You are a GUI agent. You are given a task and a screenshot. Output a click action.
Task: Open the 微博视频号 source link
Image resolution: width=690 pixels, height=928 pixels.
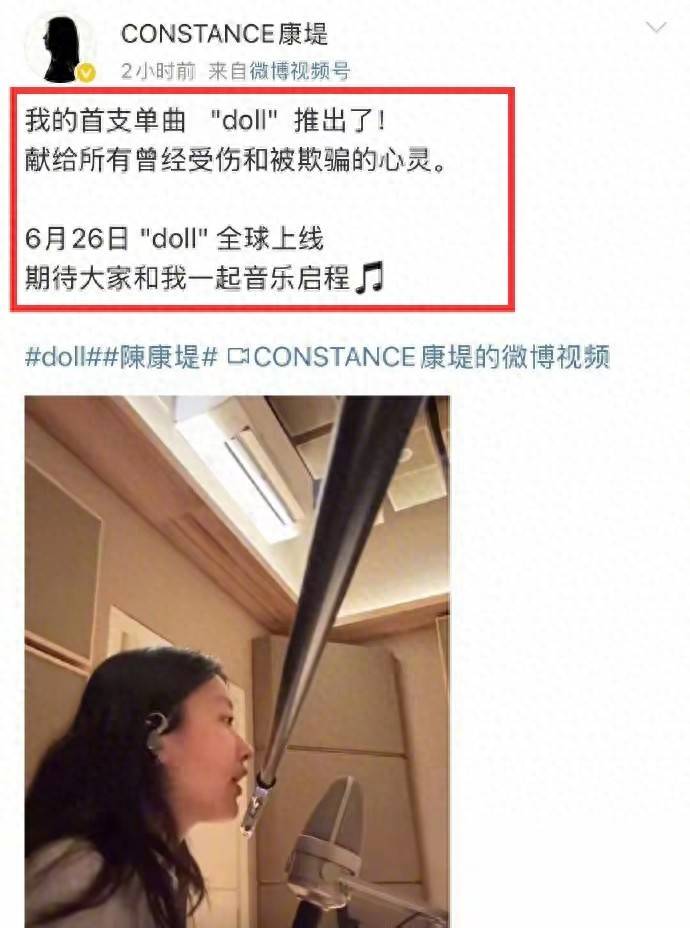coord(299,72)
